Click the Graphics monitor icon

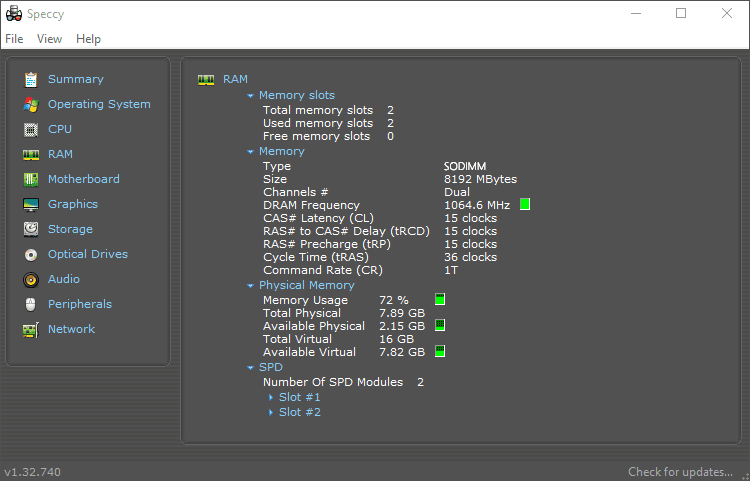click(31, 204)
